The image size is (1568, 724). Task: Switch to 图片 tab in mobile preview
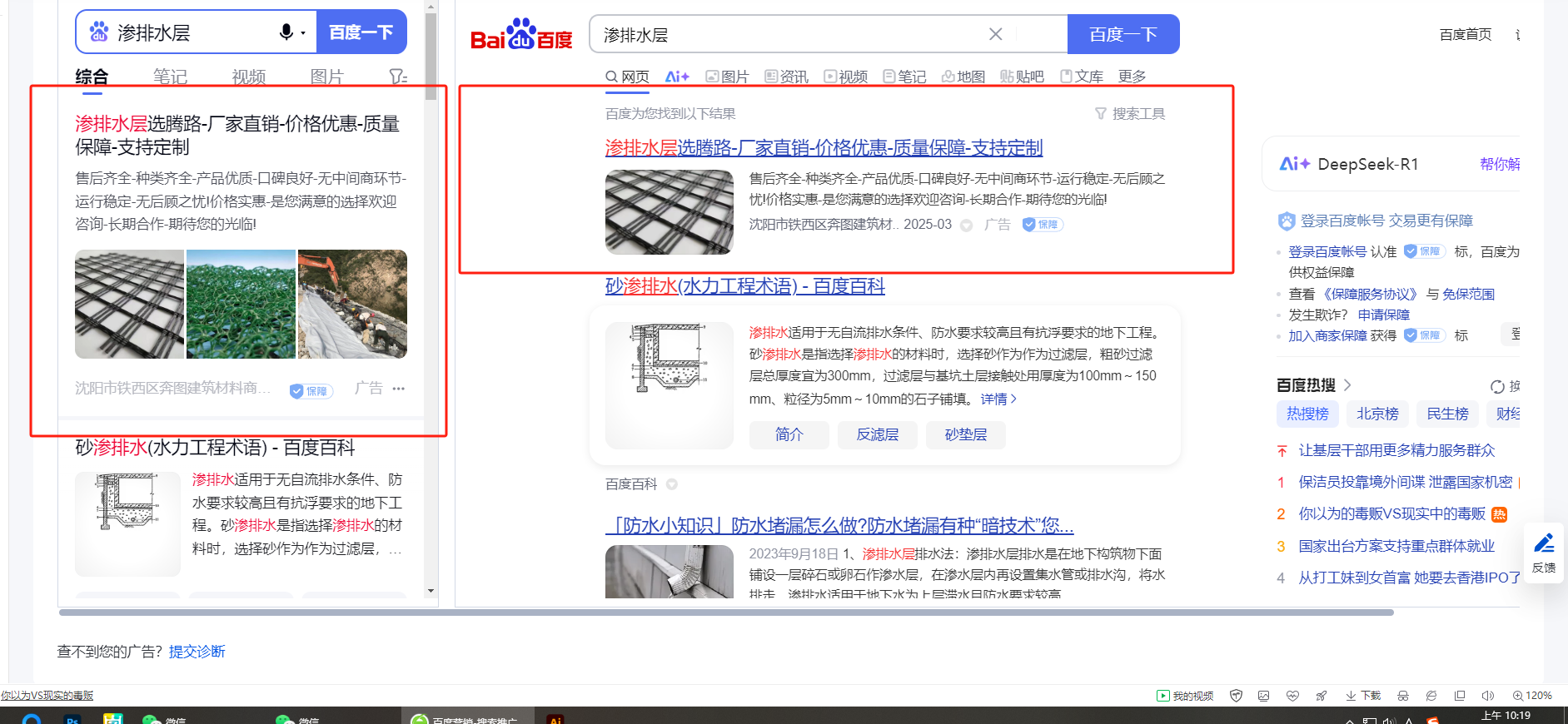(x=326, y=77)
